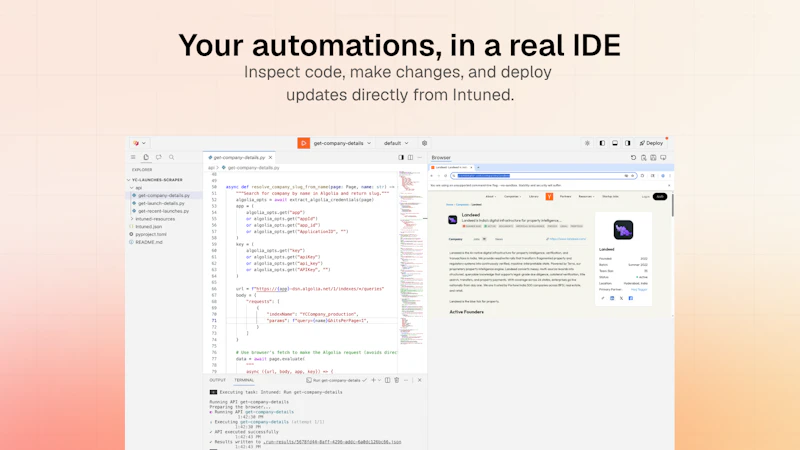Screen dimensions: 800x450
Task: Click the orange Run play button
Action: tap(304, 143)
